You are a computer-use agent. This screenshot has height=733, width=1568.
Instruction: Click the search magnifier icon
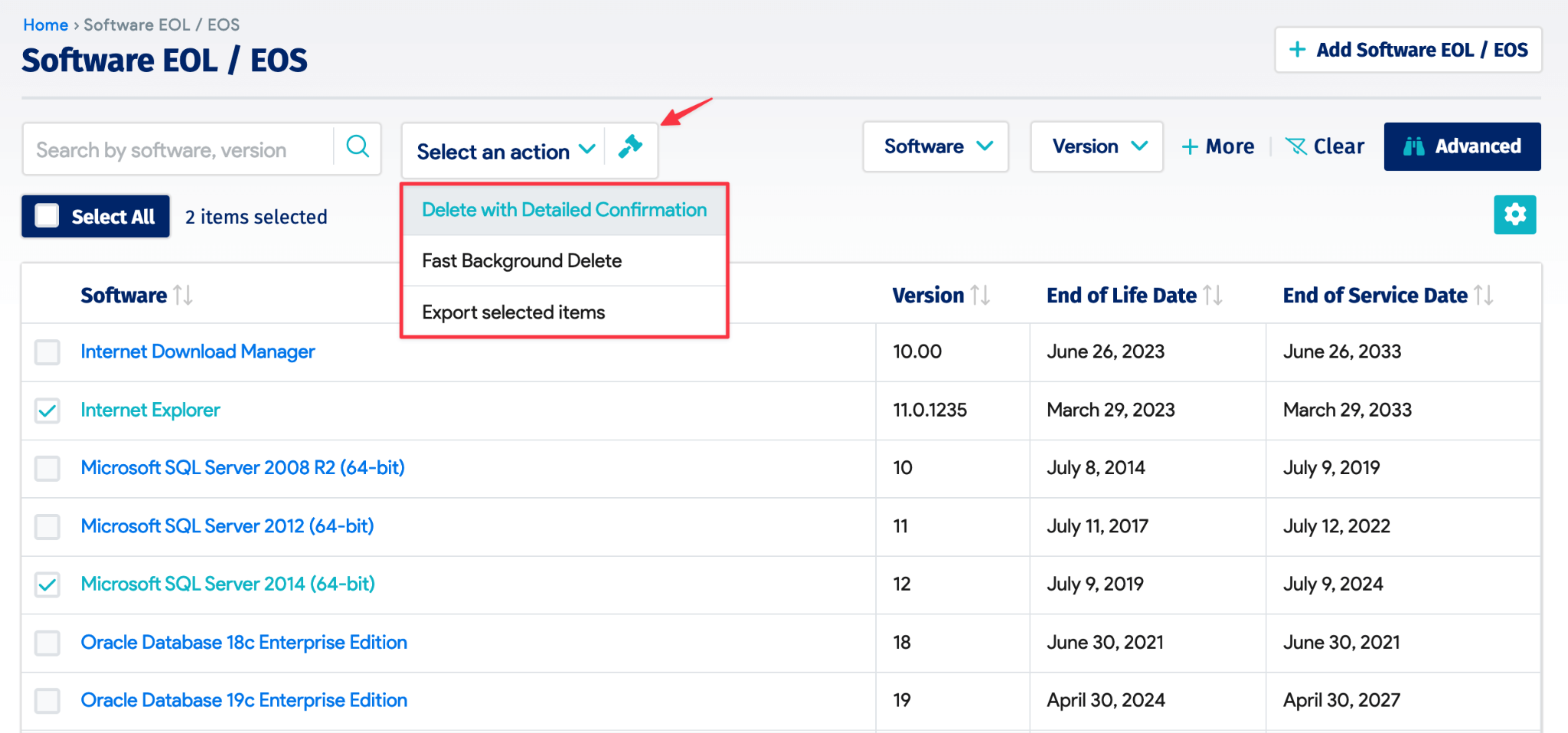(358, 146)
